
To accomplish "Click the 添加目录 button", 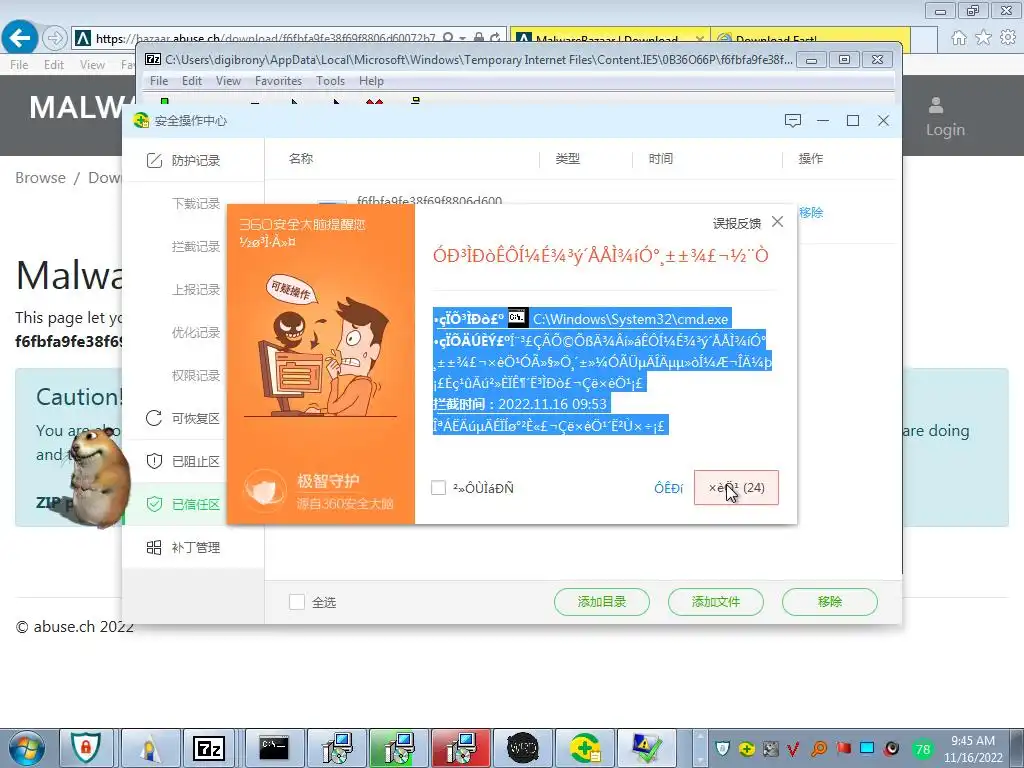I will 601,601.
